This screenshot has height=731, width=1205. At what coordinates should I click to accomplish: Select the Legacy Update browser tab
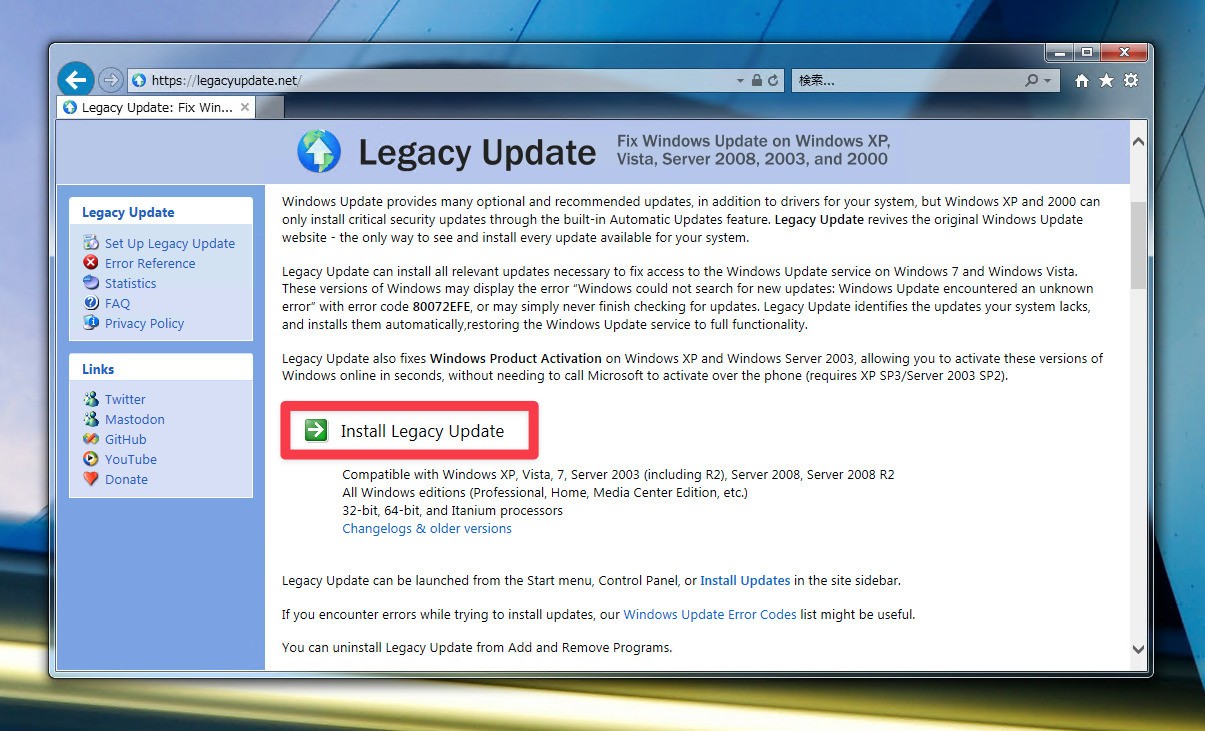[x=148, y=107]
